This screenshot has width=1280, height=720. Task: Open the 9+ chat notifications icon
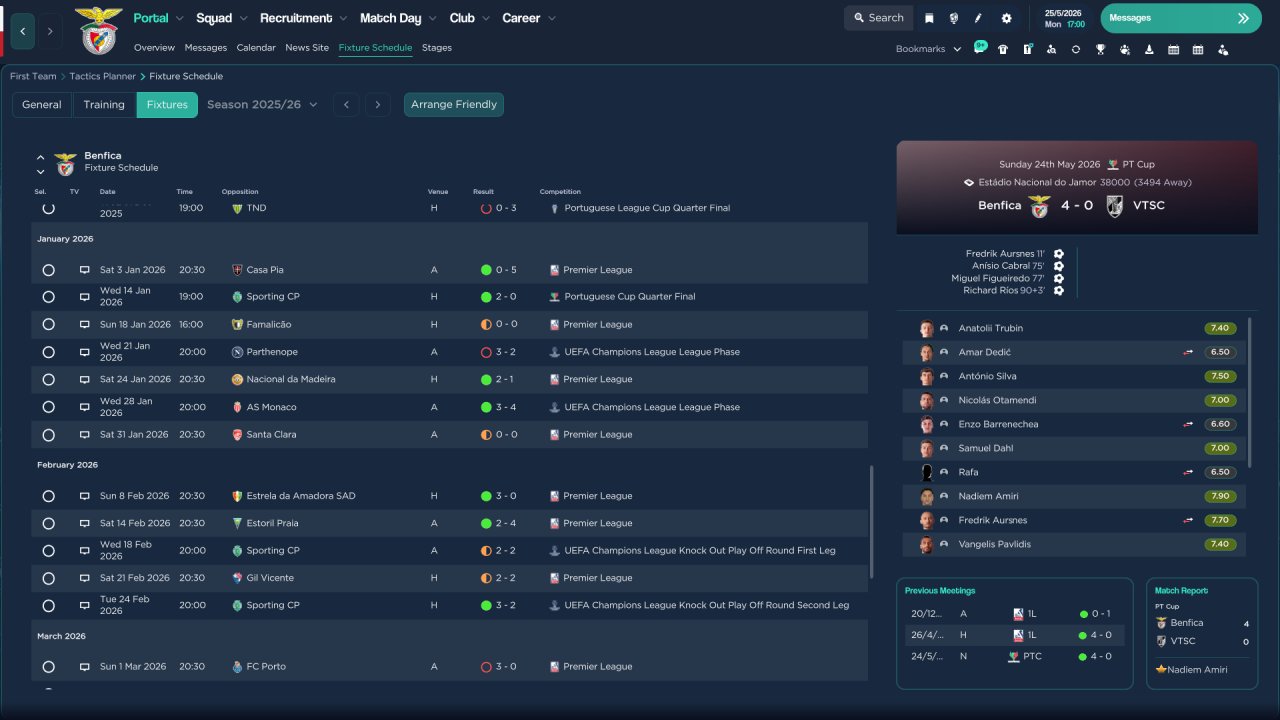tap(980, 47)
